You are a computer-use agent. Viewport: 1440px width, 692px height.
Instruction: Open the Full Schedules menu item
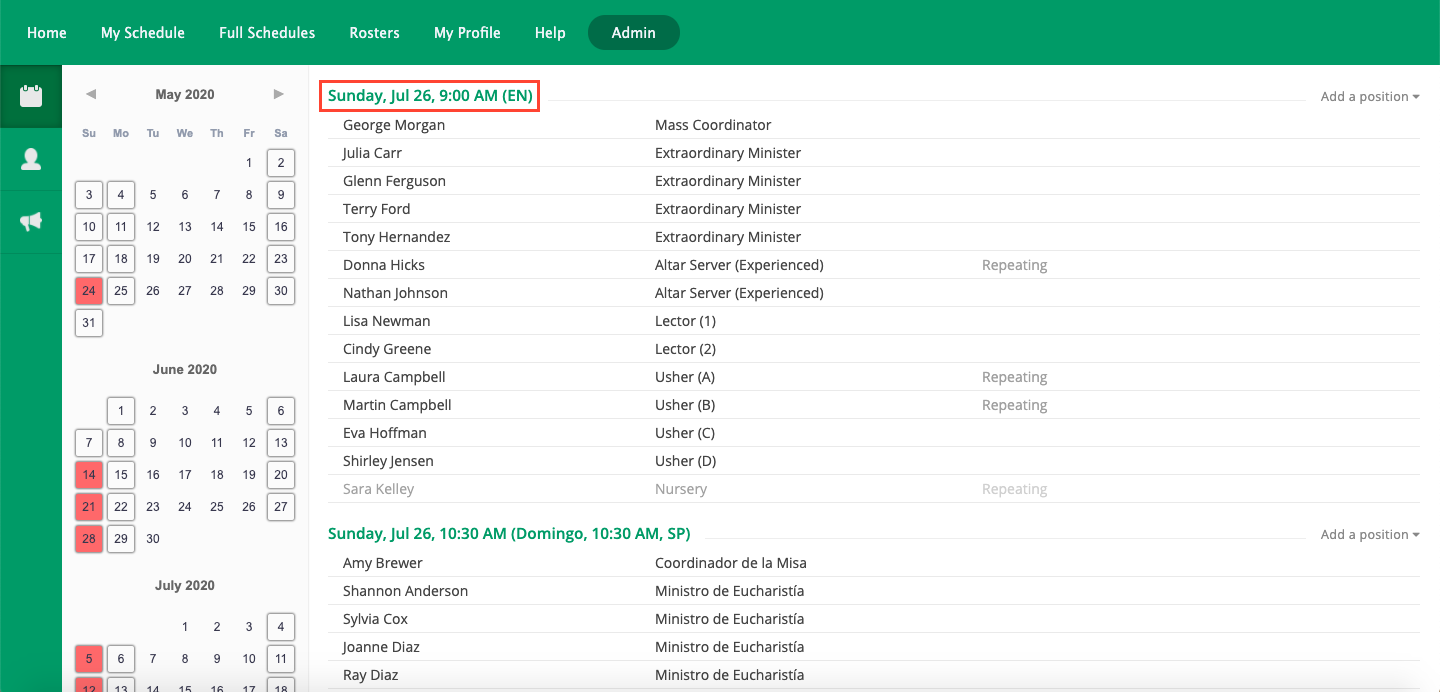click(x=267, y=33)
